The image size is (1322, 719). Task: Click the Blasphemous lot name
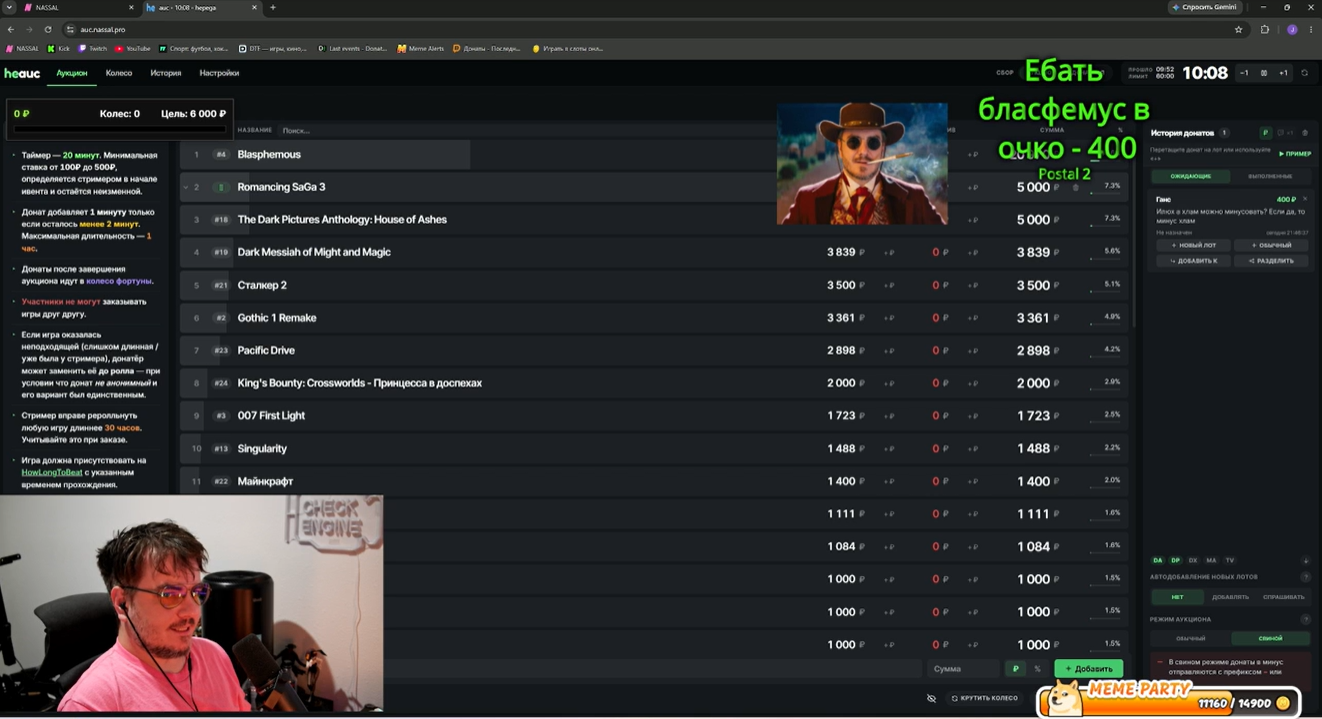coord(269,155)
